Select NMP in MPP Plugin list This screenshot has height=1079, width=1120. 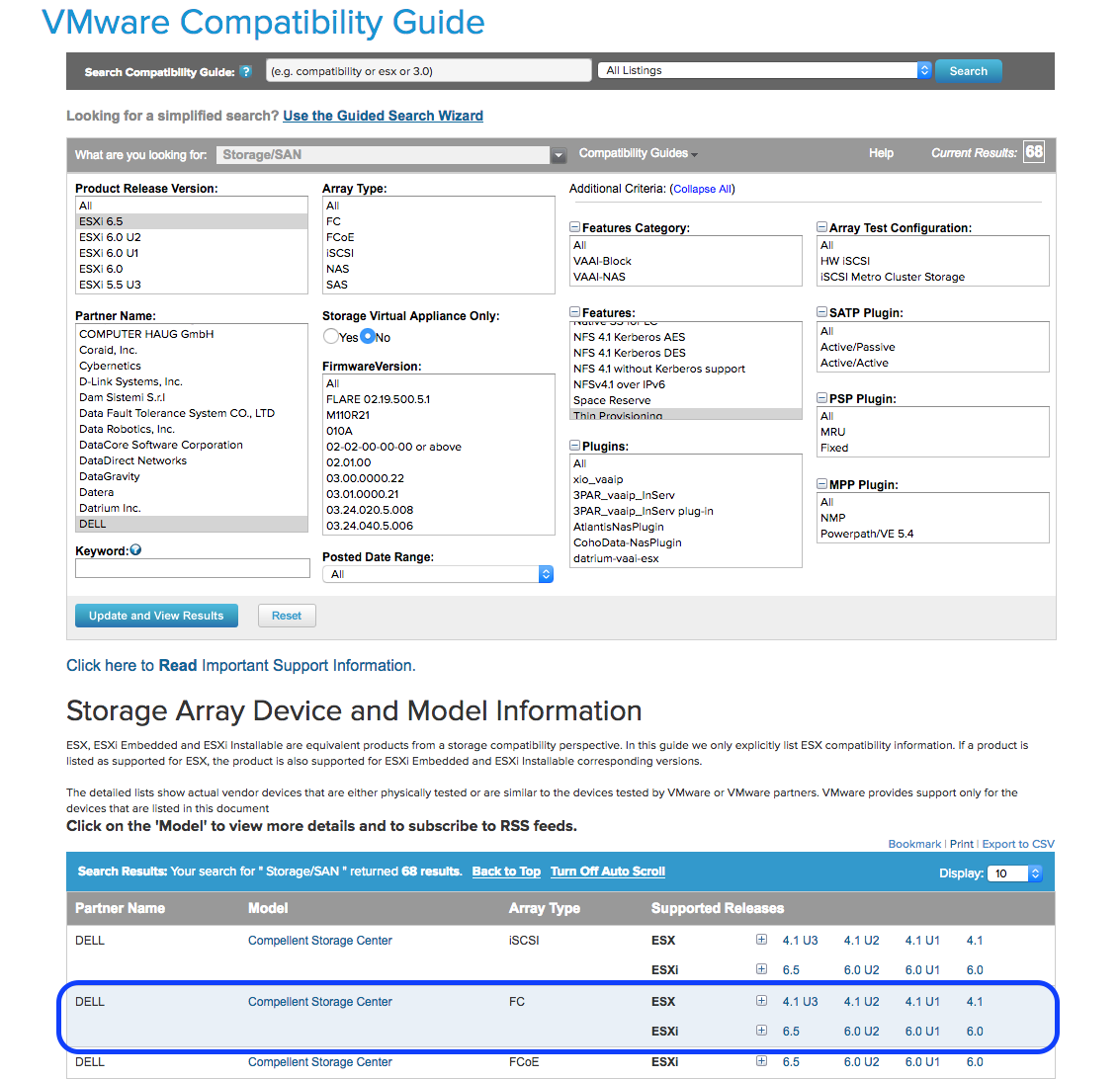(933, 518)
